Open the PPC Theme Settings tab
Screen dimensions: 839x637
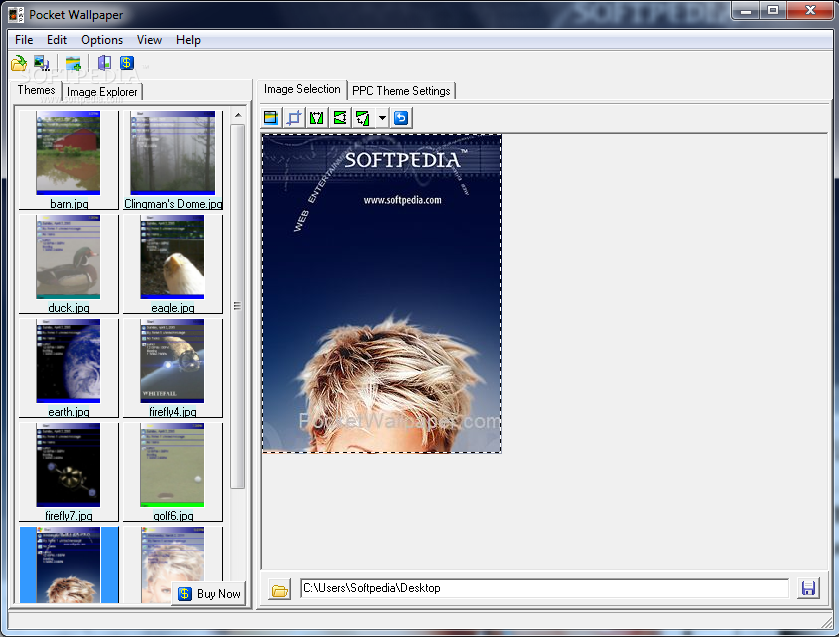[x=401, y=91]
